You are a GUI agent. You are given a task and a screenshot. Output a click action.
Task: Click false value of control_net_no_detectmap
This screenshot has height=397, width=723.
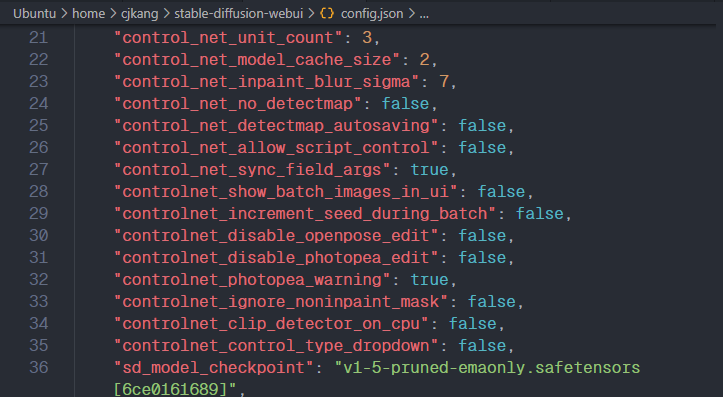pyautogui.click(x=405, y=104)
